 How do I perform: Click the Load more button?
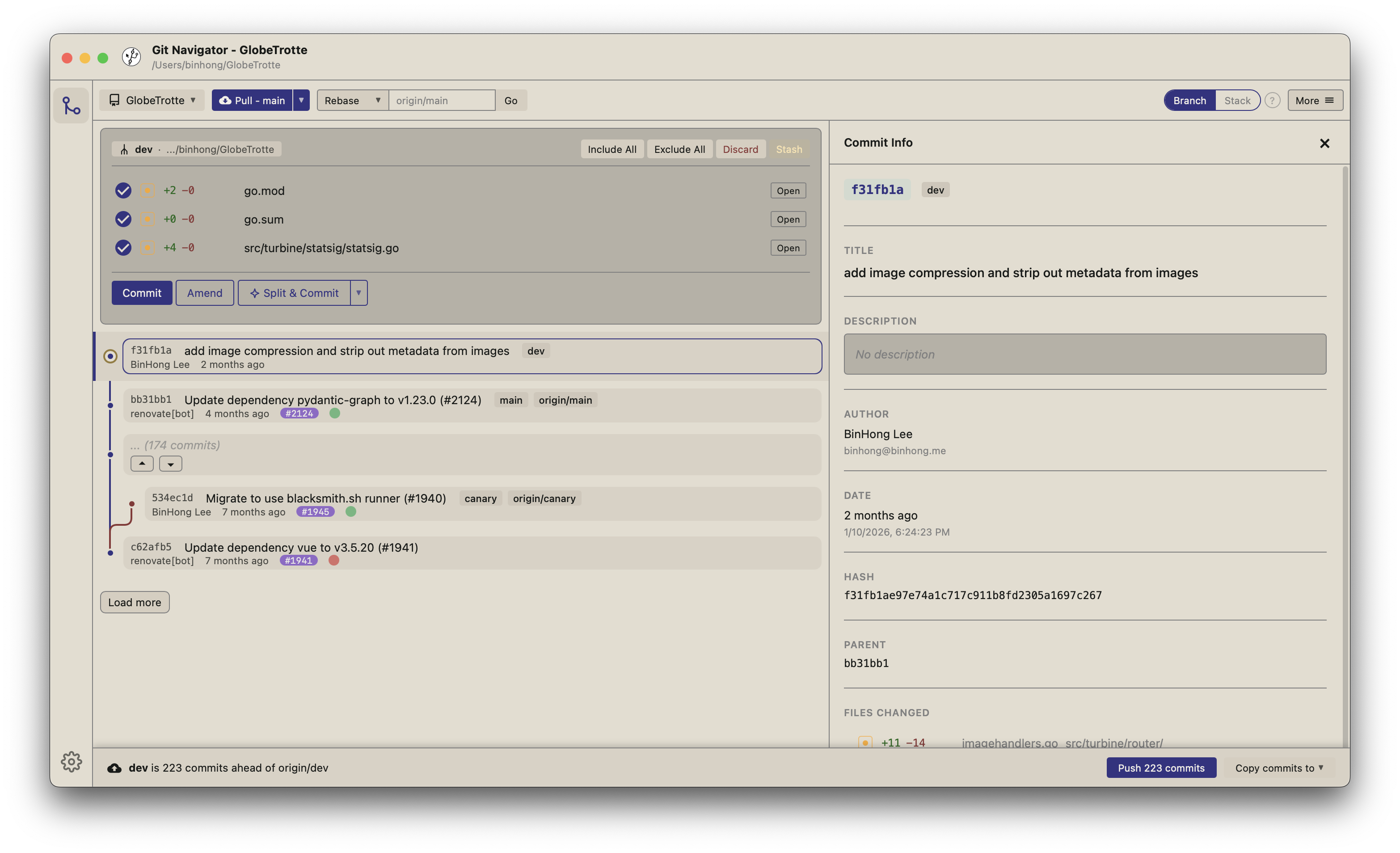(134, 602)
